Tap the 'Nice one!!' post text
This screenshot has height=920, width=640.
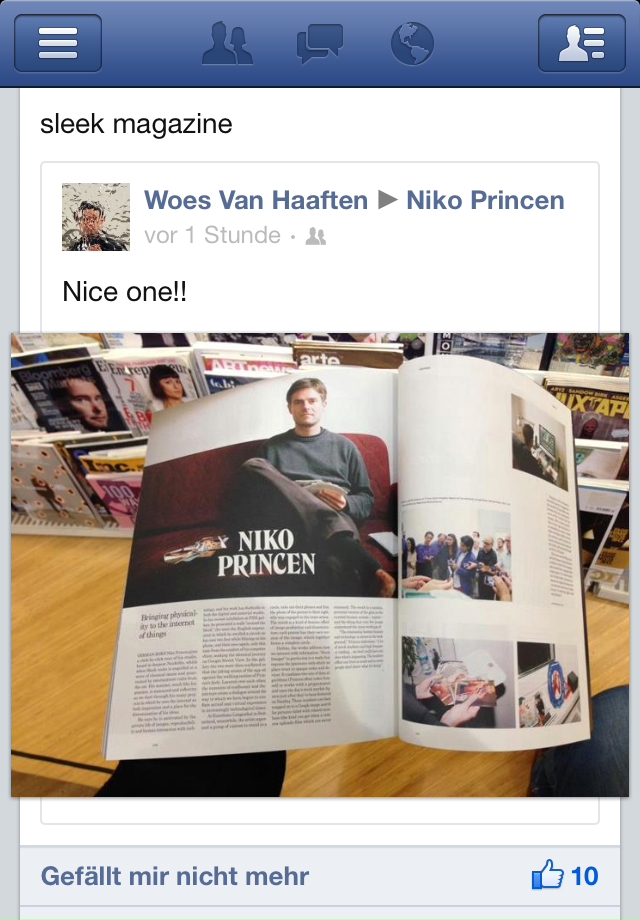(x=124, y=292)
